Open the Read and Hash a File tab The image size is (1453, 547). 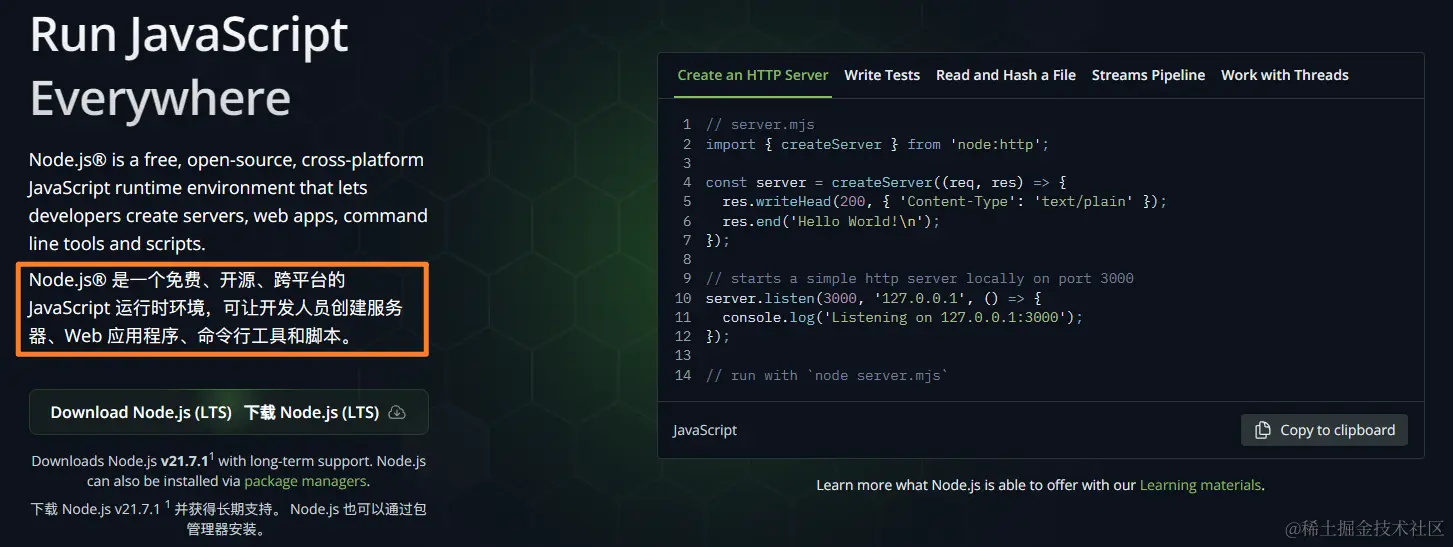[x=1006, y=75]
